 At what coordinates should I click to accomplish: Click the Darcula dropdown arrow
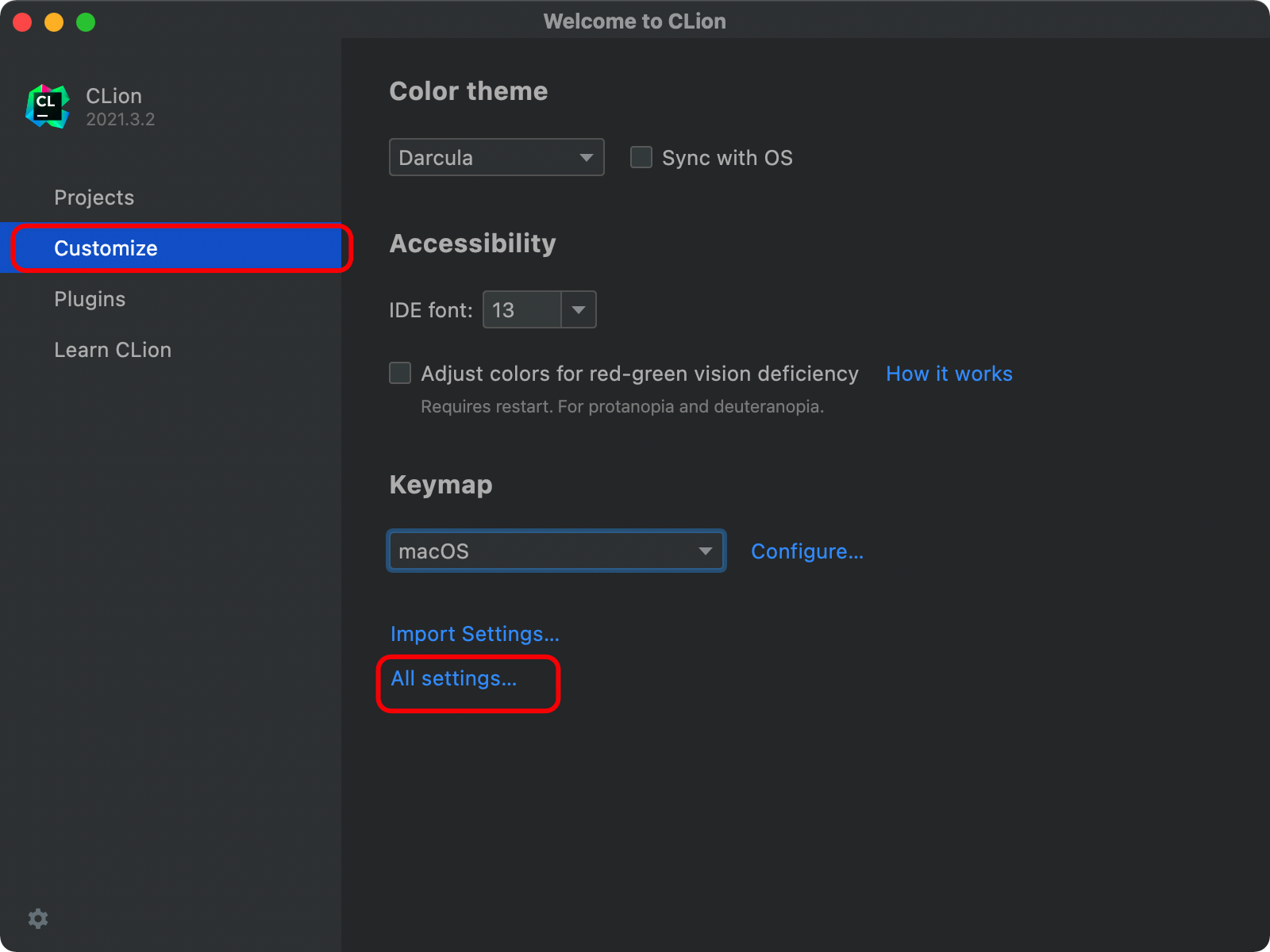[587, 157]
